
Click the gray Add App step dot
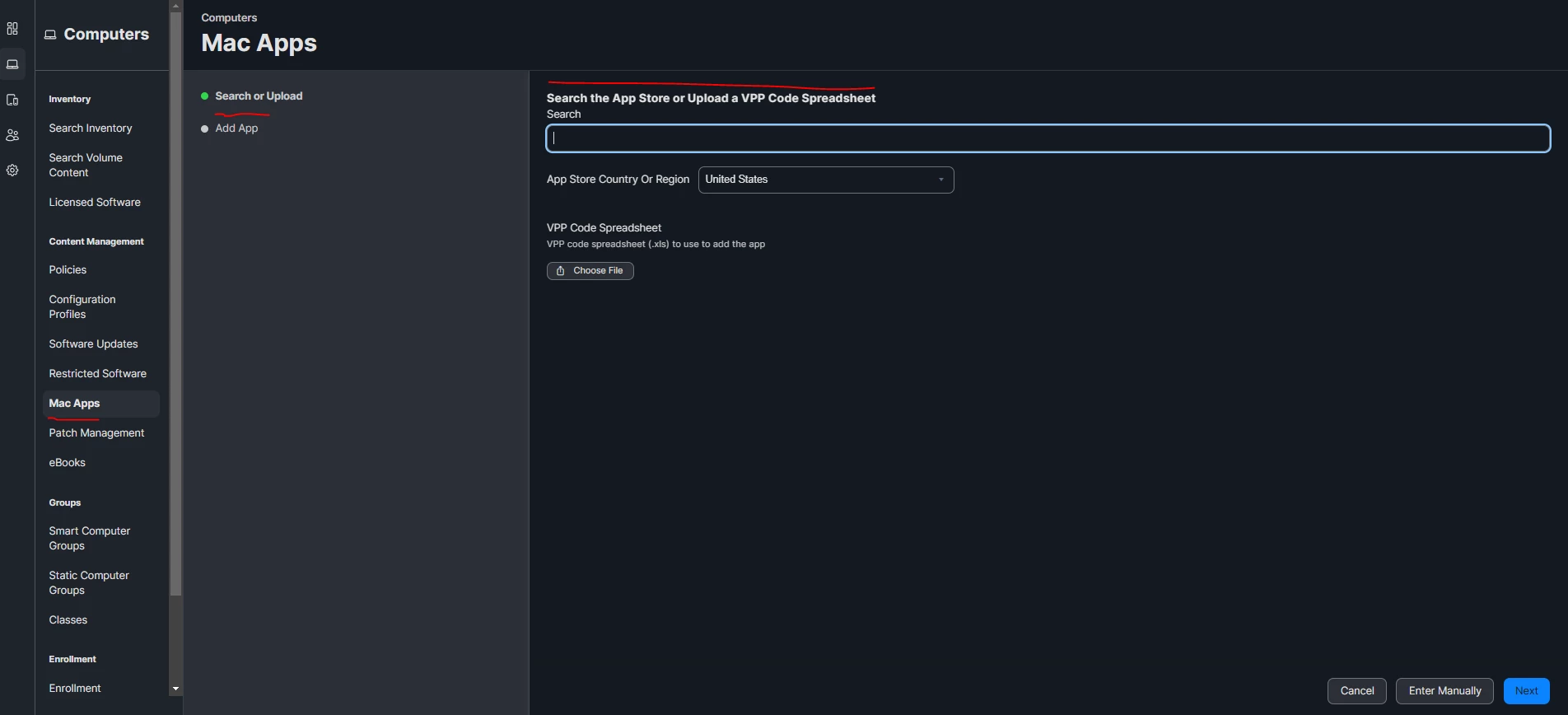204,129
